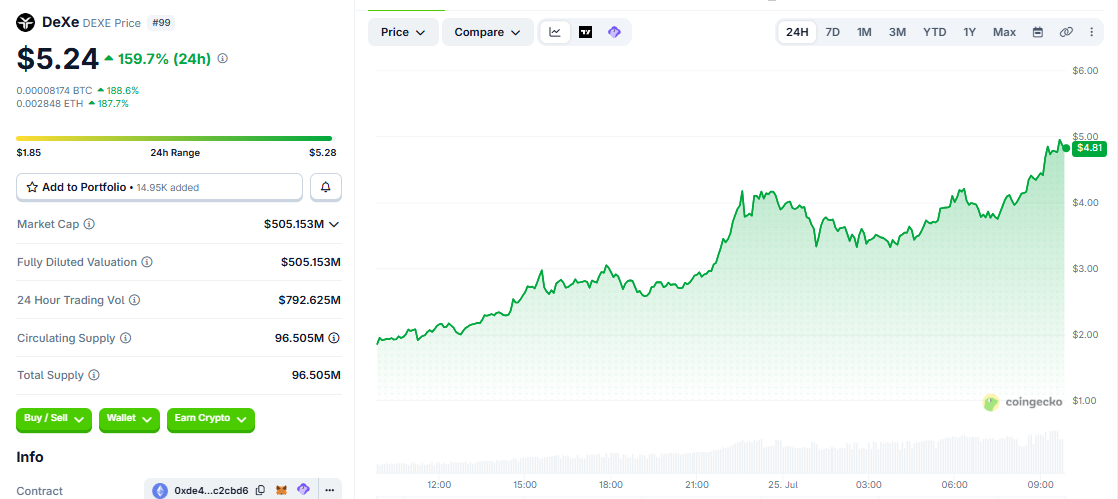
Task: Open the Compare dropdown
Action: pos(488,32)
